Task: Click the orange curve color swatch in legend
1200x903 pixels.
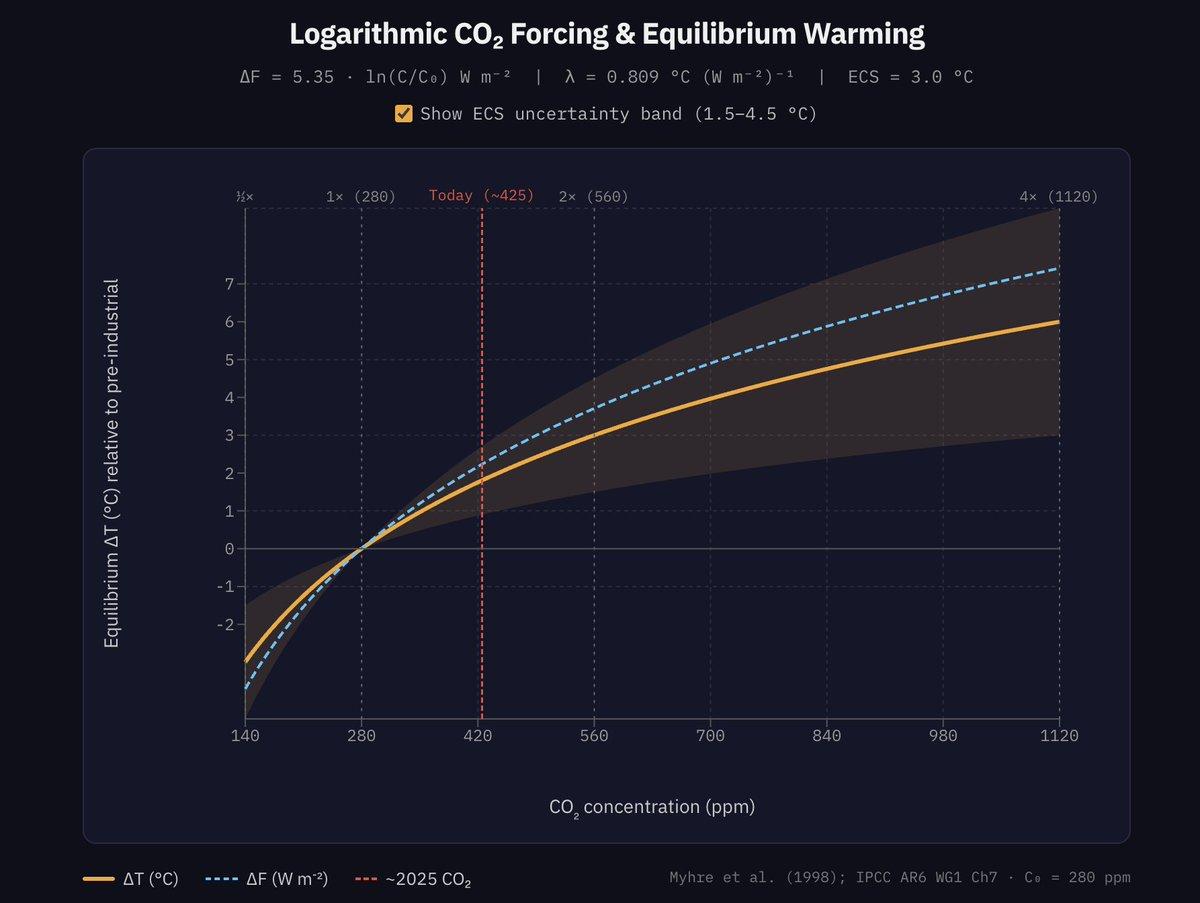Action: [x=100, y=877]
